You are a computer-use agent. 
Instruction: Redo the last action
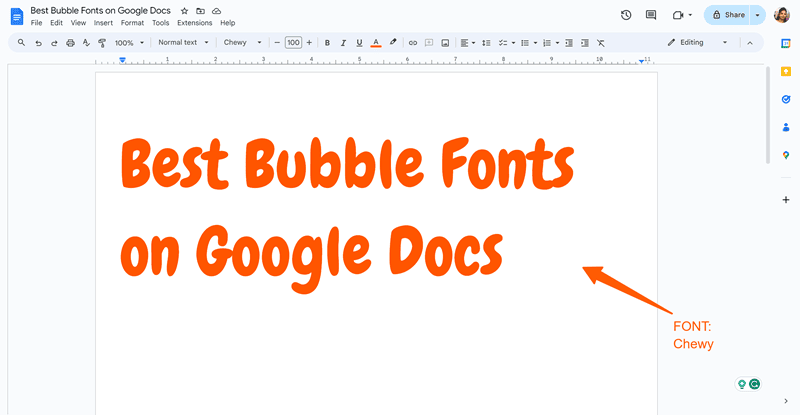coord(54,43)
